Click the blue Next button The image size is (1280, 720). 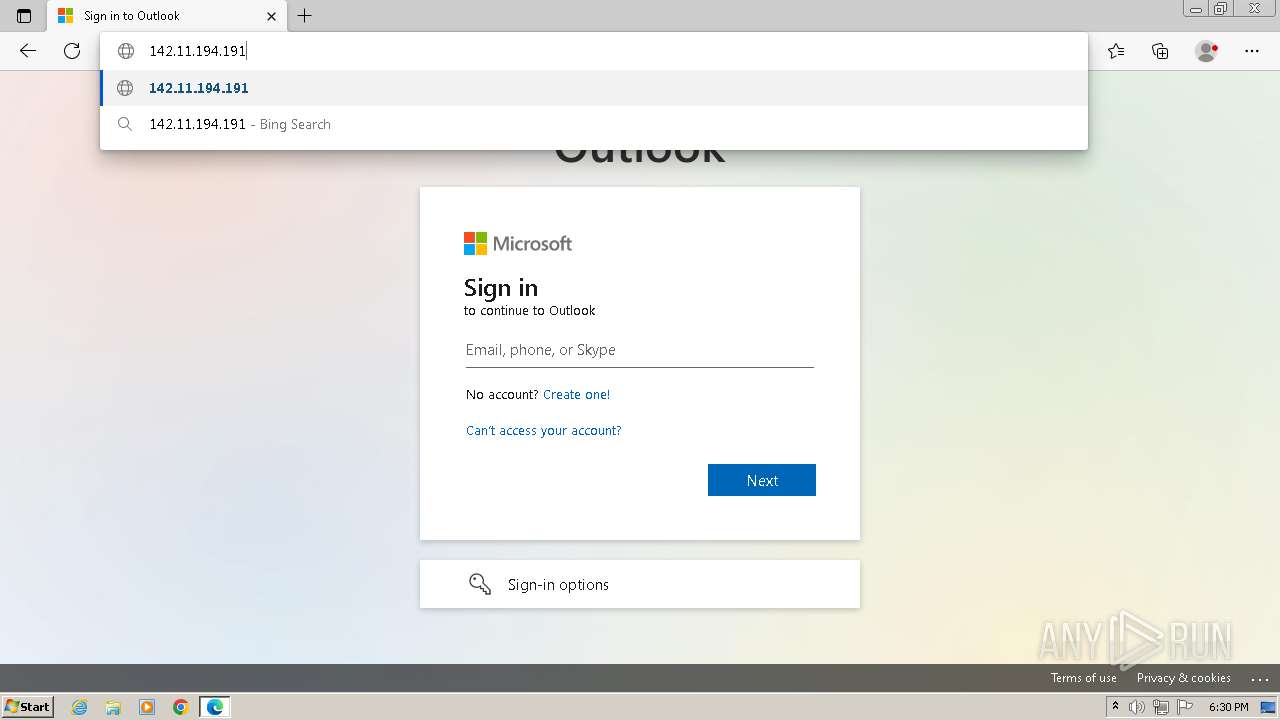click(x=762, y=480)
